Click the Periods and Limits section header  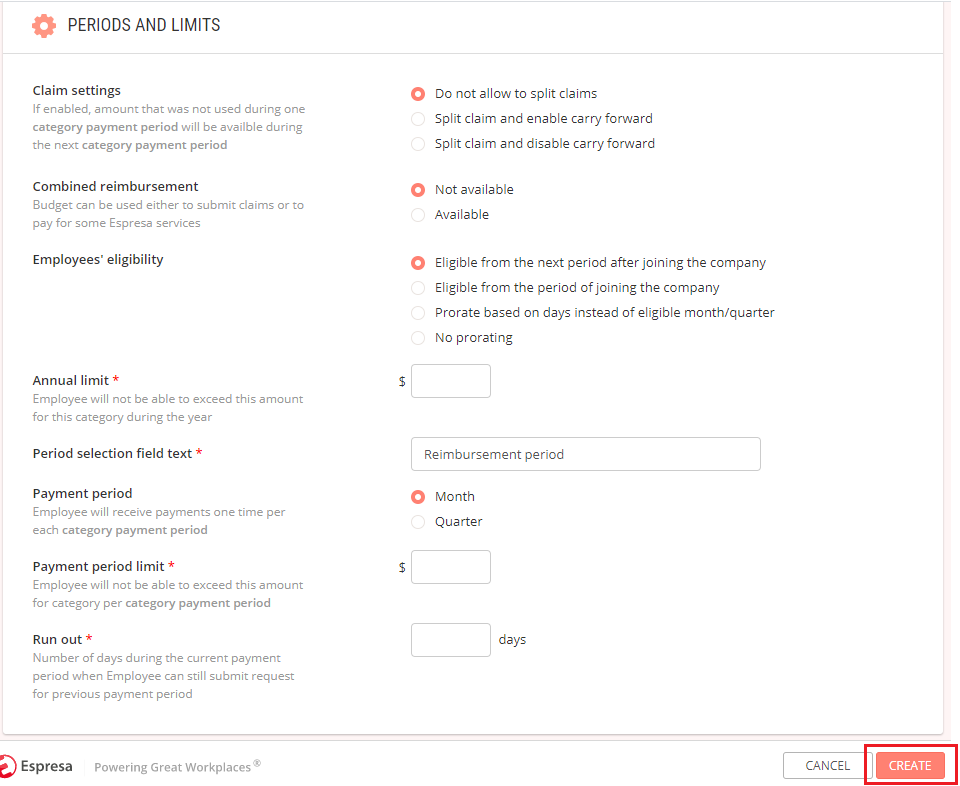pos(144,25)
